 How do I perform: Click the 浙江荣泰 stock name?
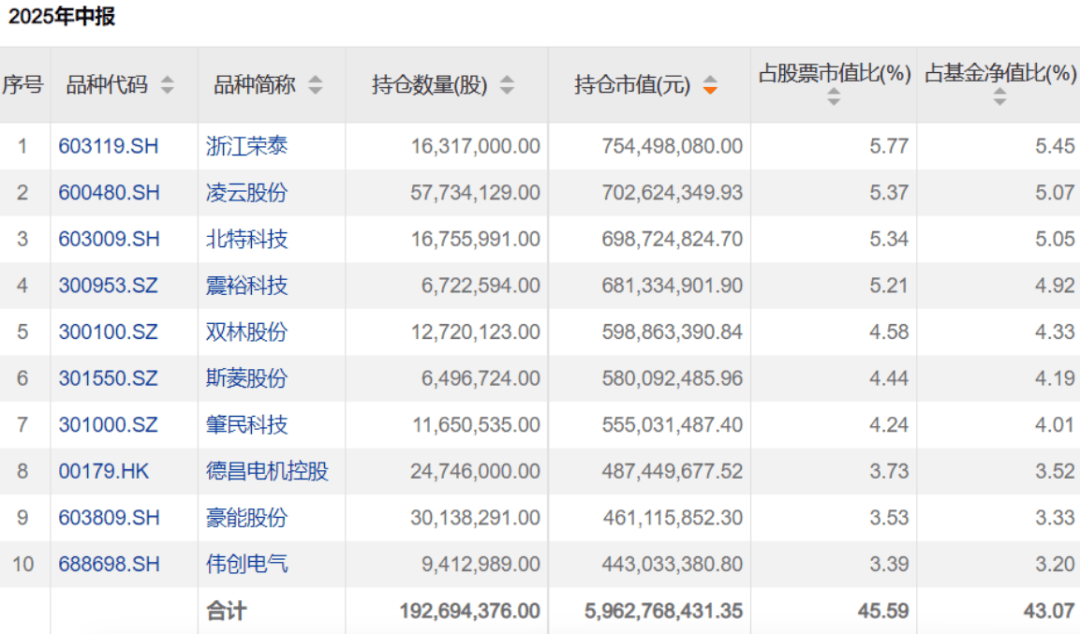(x=247, y=147)
